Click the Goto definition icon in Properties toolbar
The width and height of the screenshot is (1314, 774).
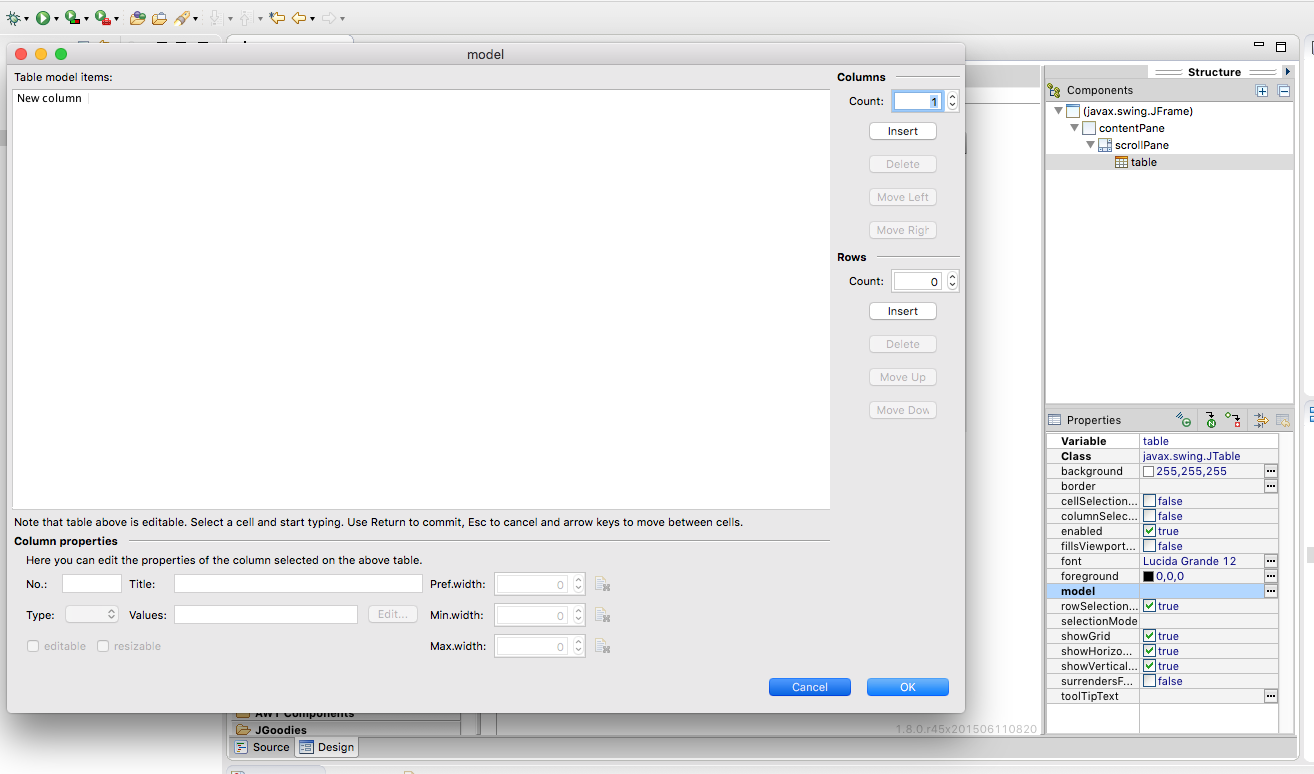coord(1209,420)
